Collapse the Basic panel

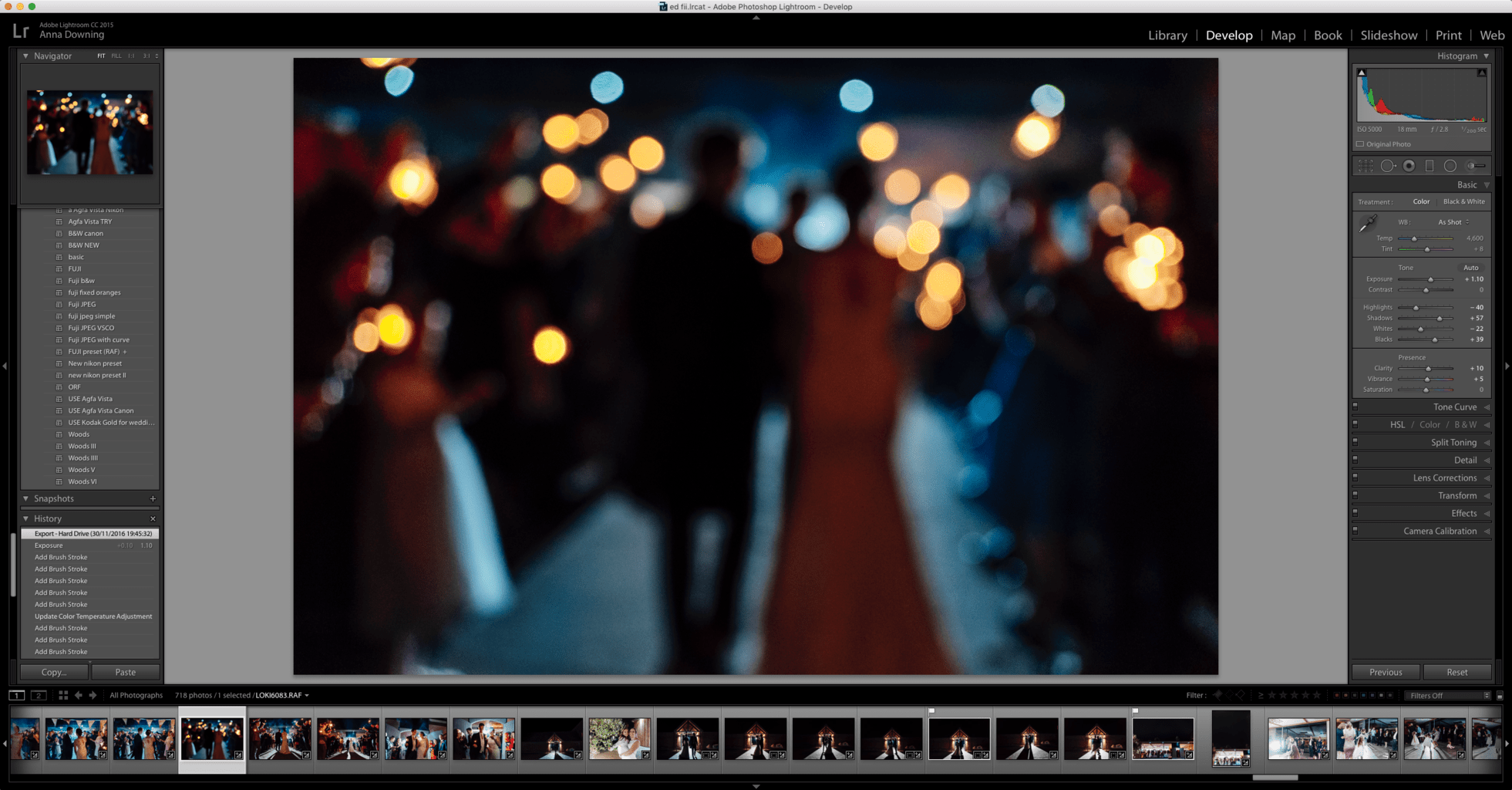click(x=1487, y=185)
